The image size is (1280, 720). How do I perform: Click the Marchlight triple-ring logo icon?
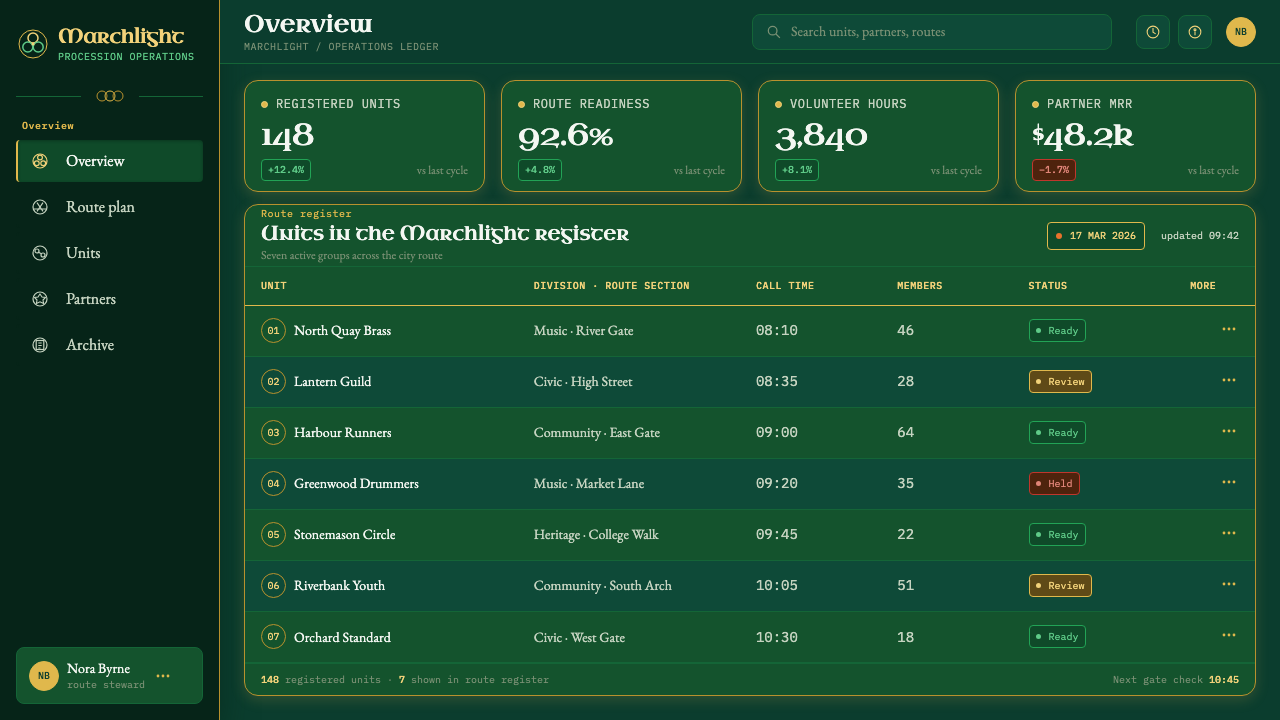click(33, 43)
